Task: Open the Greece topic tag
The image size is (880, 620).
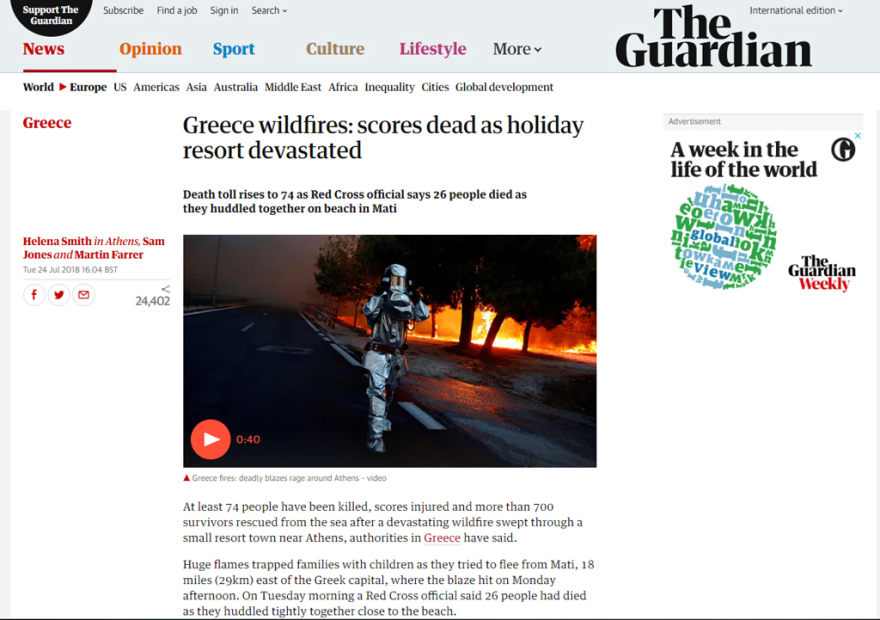Action: point(47,123)
